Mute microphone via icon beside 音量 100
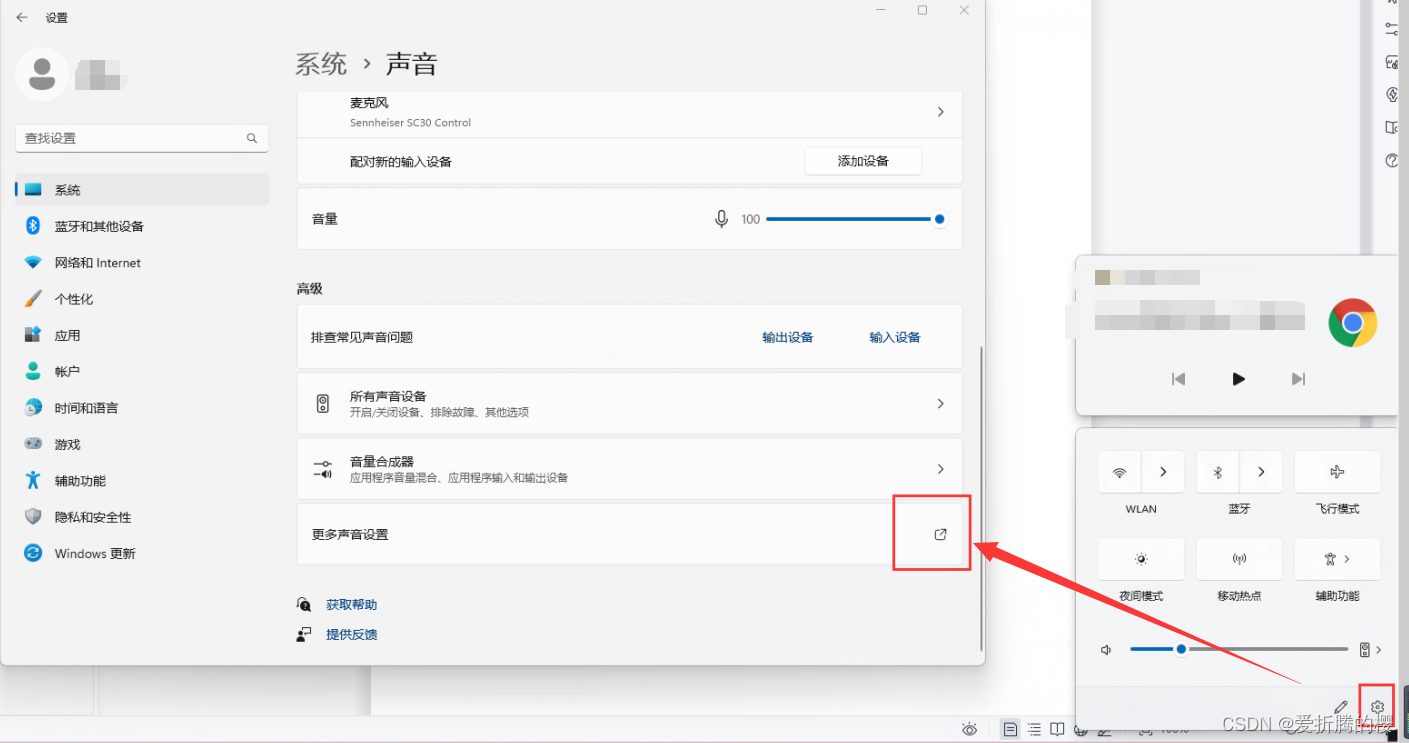This screenshot has width=1409, height=743. click(x=721, y=219)
